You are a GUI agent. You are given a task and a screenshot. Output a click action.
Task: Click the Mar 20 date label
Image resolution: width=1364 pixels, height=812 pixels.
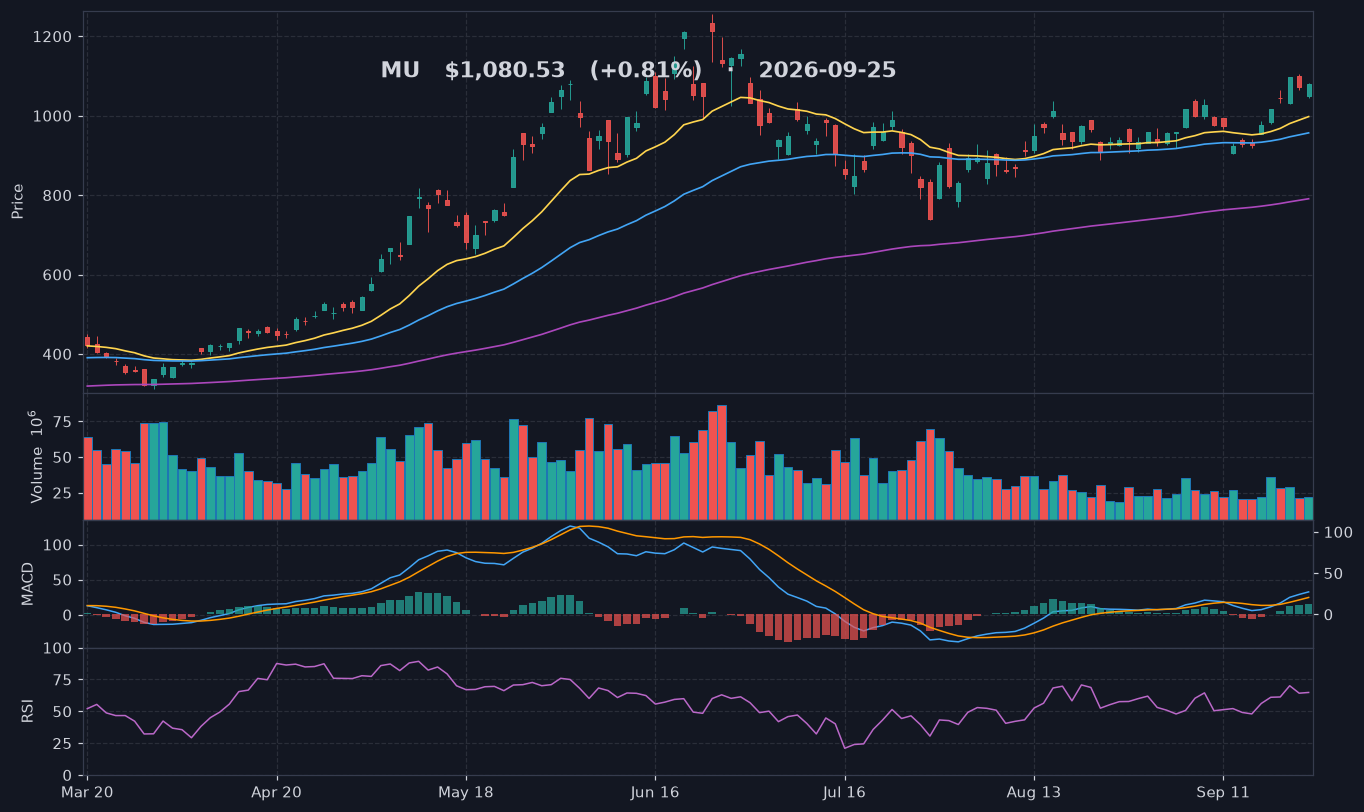[87, 793]
